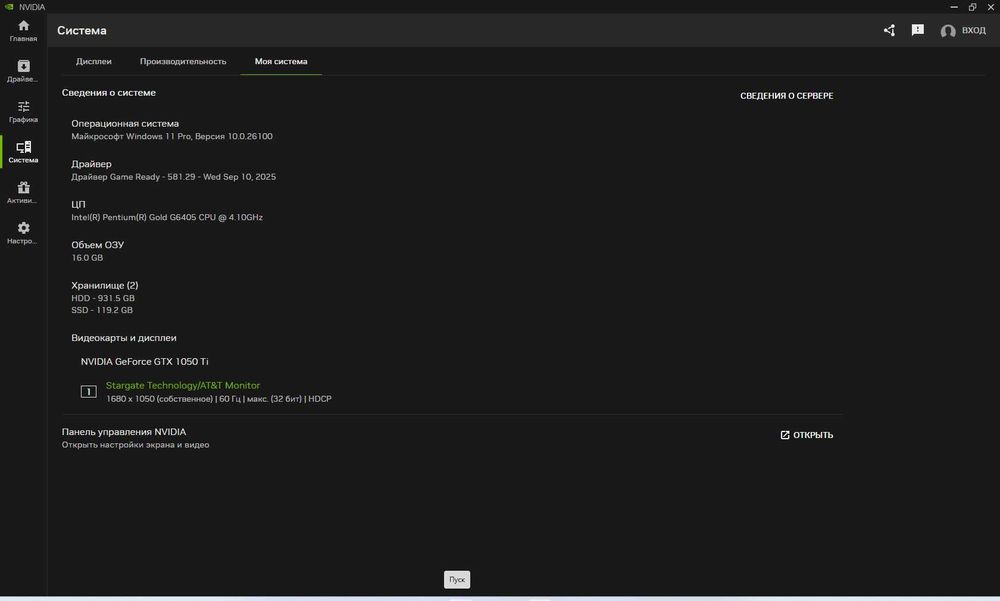Click the Хранилище (2) label
Viewport: 1000px width, 601px height.
[105, 285]
